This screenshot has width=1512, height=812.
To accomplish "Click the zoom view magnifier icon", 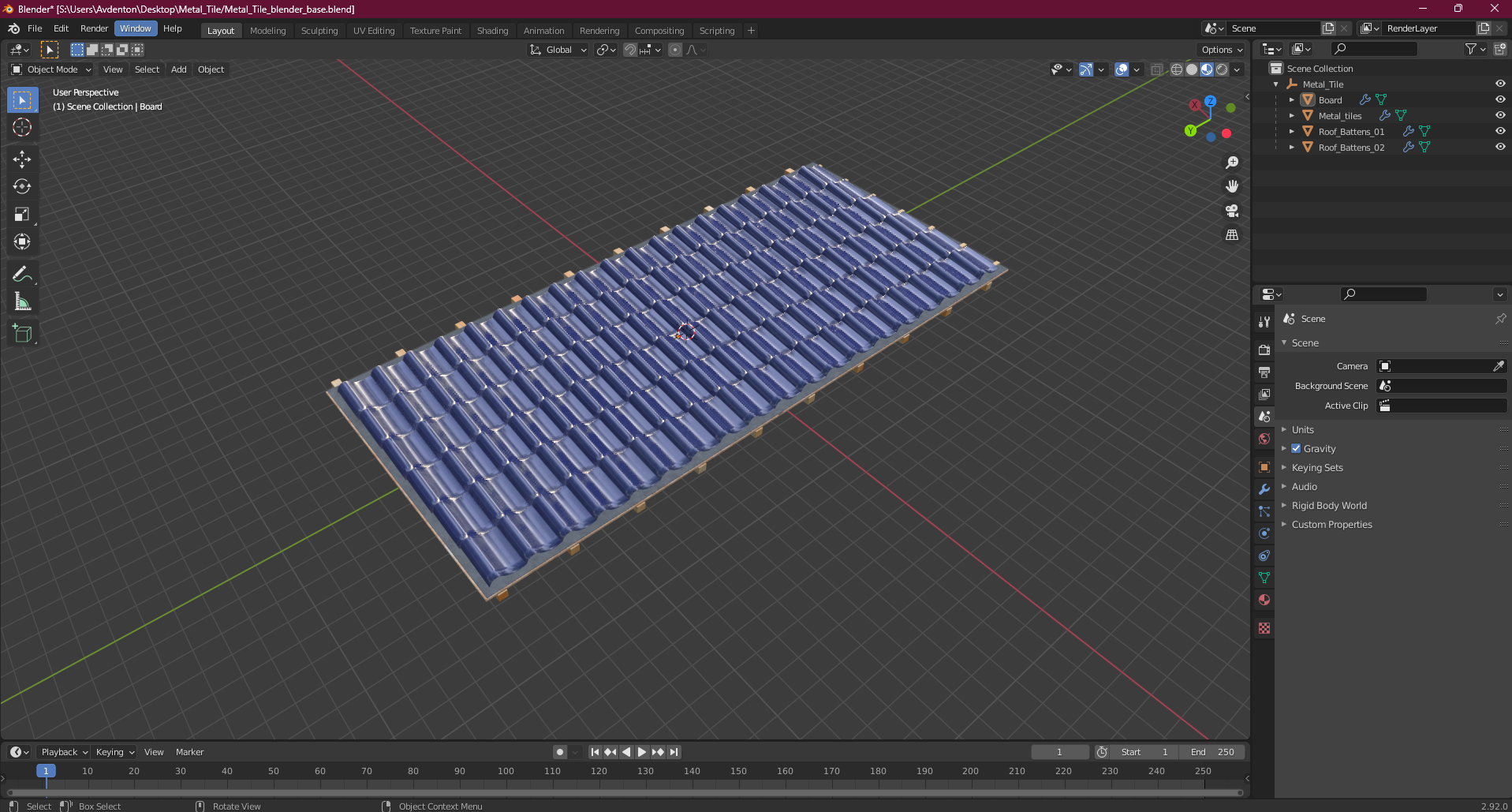I will click(x=1232, y=163).
